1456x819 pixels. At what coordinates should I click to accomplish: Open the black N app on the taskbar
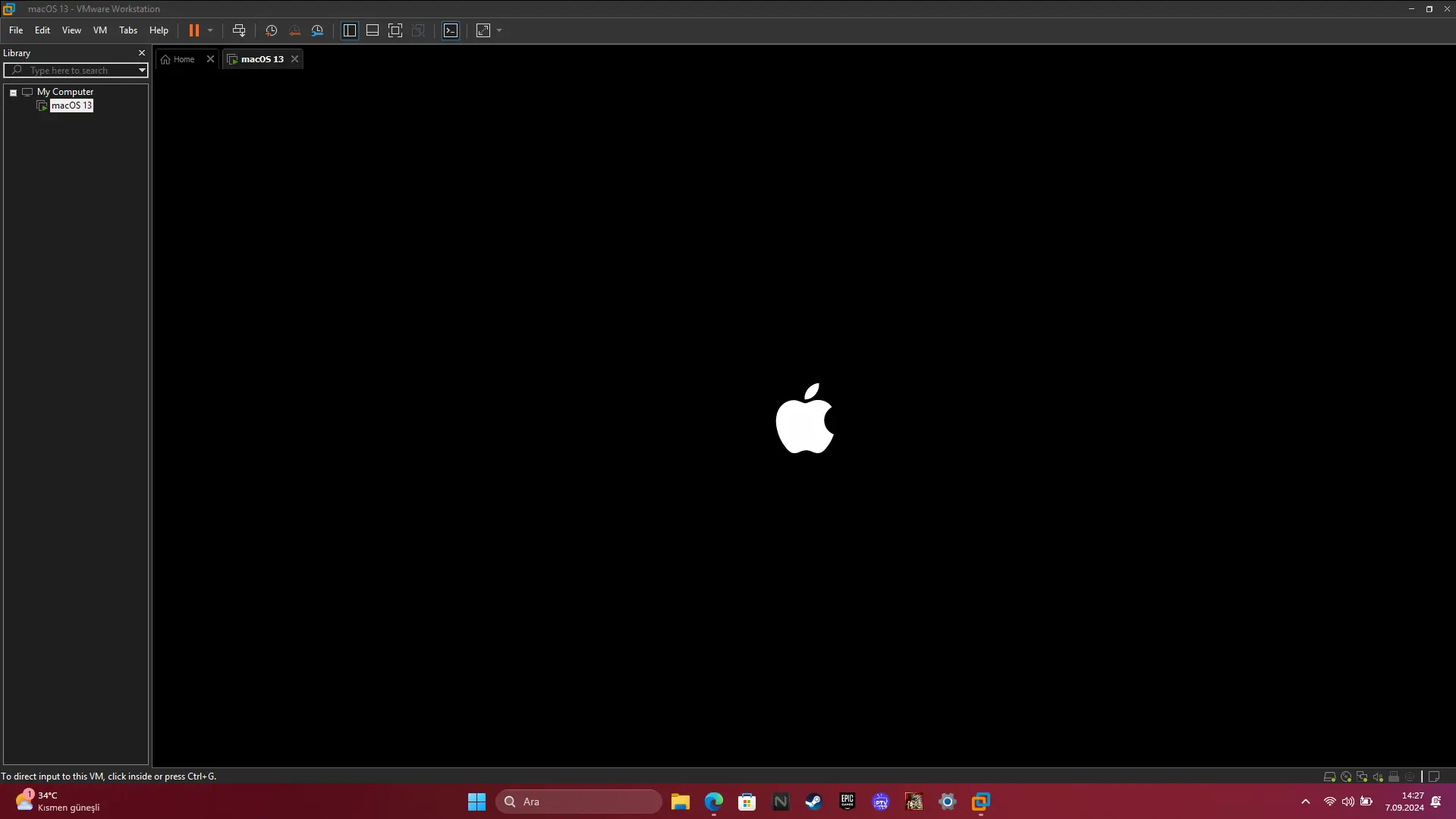pos(781,802)
